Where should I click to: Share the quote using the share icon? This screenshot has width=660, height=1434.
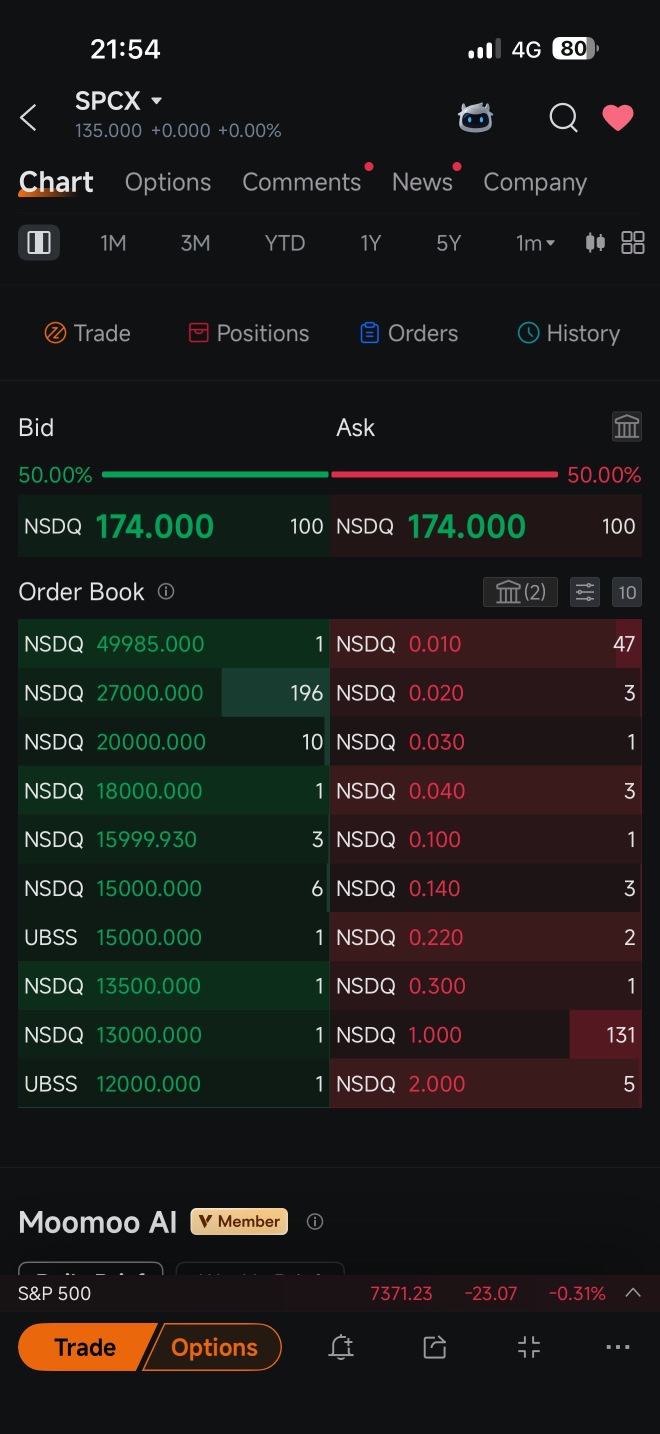point(435,1347)
